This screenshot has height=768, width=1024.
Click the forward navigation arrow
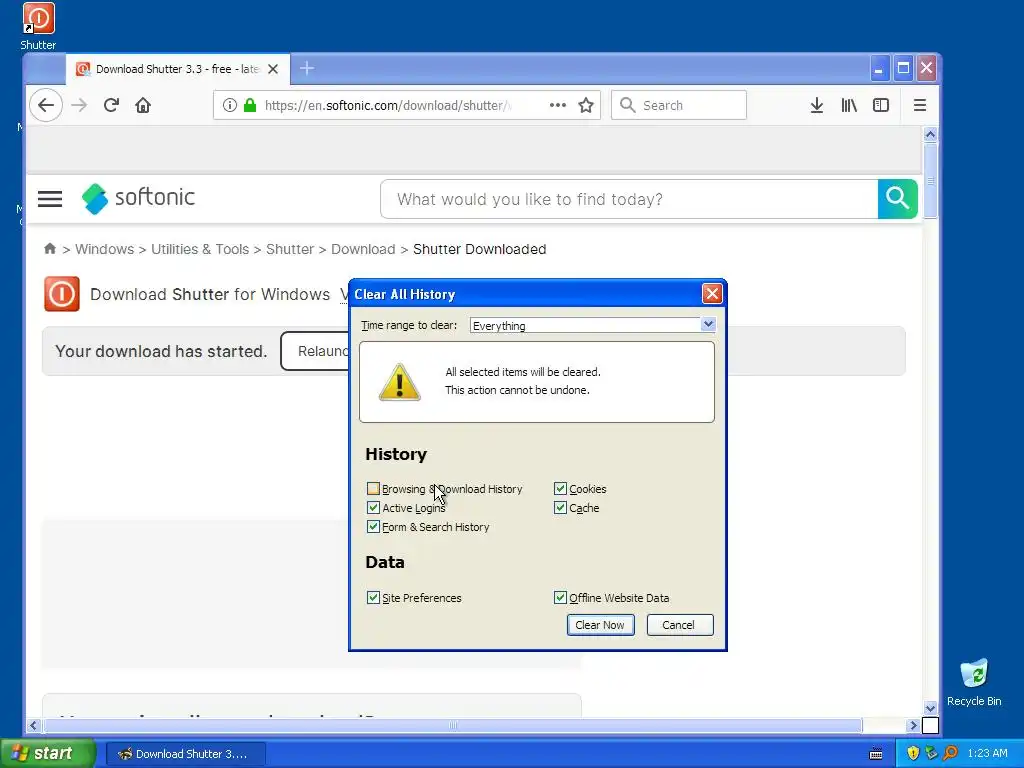(79, 105)
